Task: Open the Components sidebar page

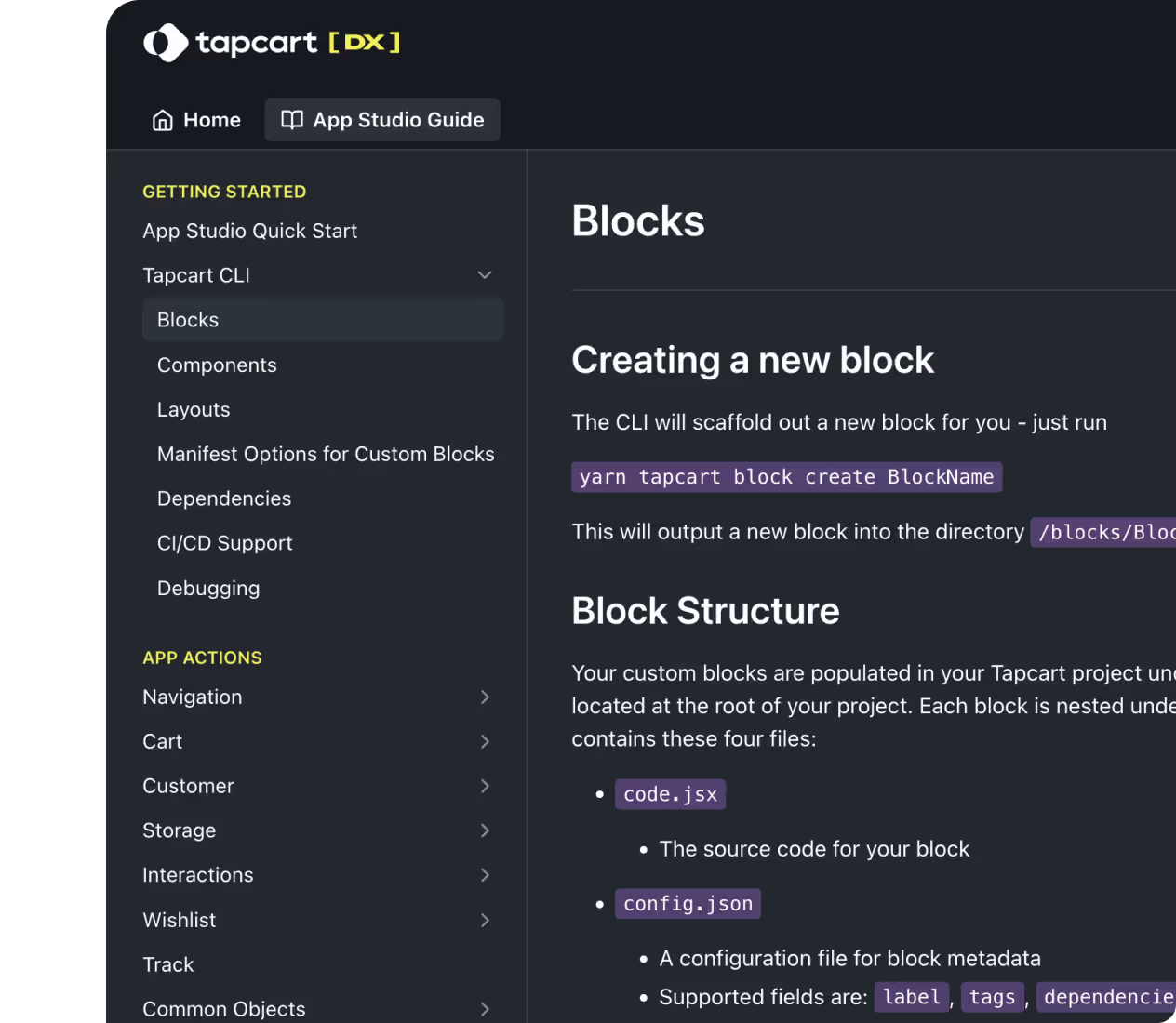Action: coord(217,365)
